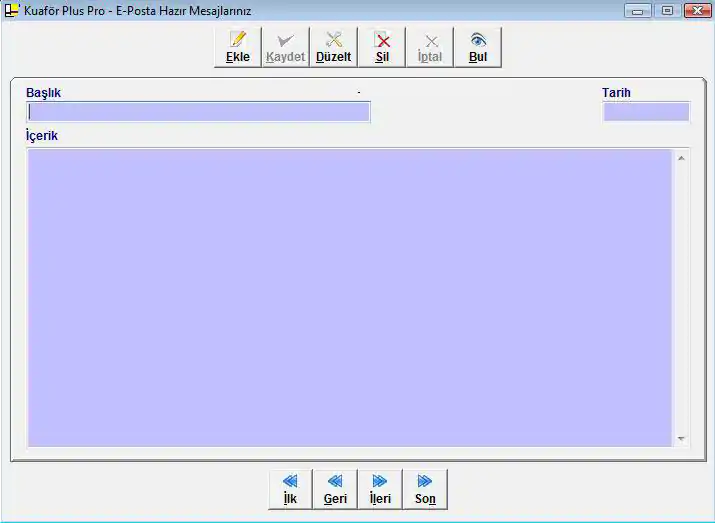Click in the İçerik message area

[x=348, y=297]
